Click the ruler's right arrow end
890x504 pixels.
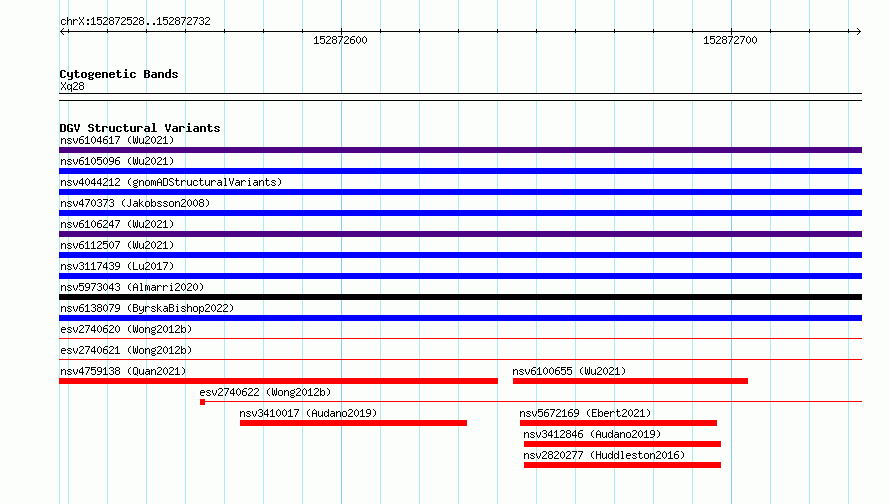point(858,31)
